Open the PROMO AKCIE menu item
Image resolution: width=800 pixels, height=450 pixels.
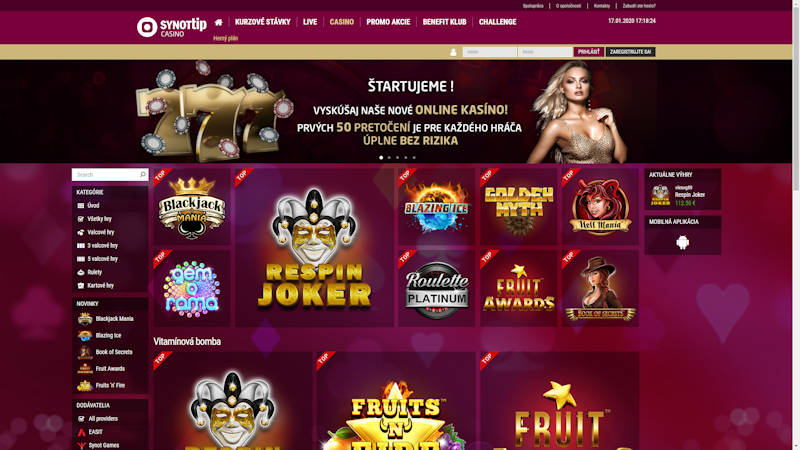click(388, 22)
